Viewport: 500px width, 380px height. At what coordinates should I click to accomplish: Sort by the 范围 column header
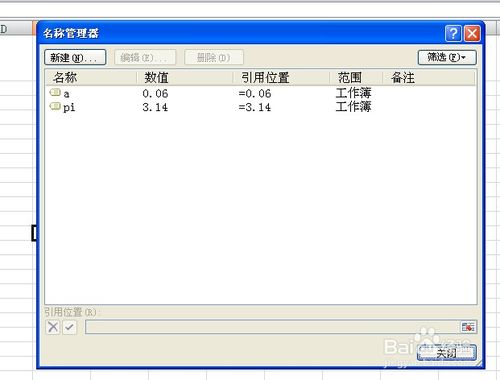tap(356, 78)
